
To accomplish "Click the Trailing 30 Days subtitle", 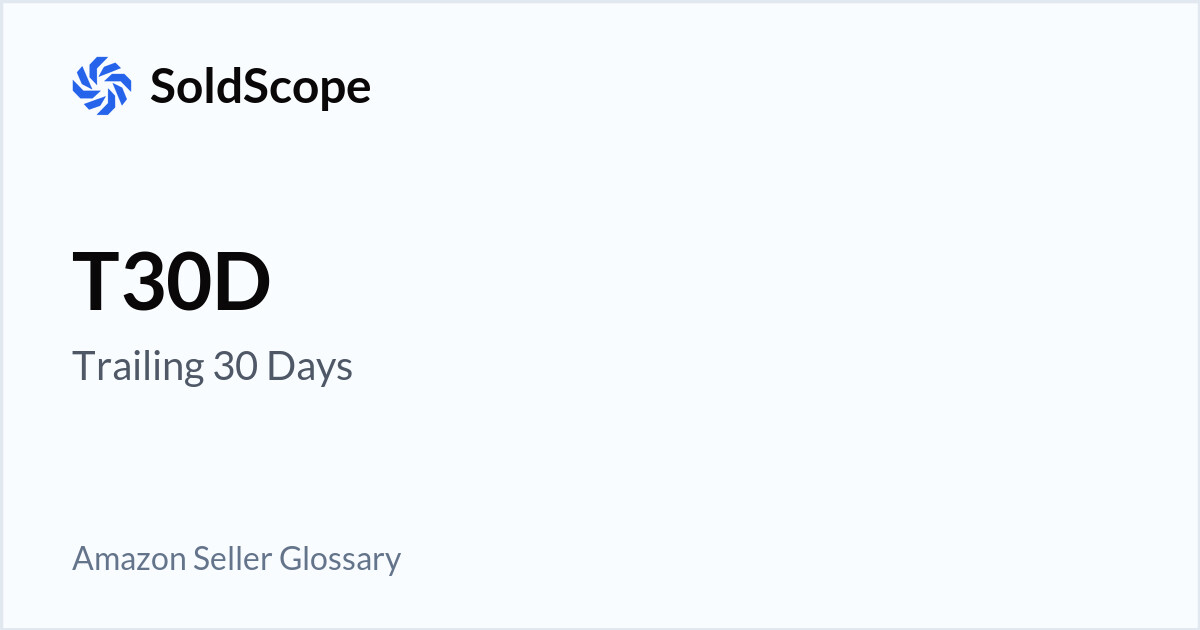I will [212, 367].
